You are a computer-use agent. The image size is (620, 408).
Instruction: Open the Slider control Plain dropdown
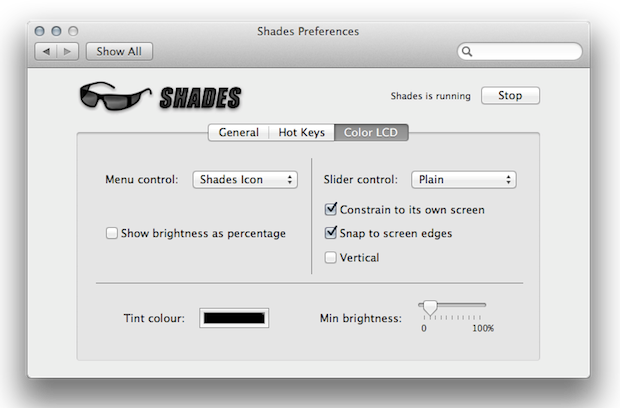tap(463, 179)
